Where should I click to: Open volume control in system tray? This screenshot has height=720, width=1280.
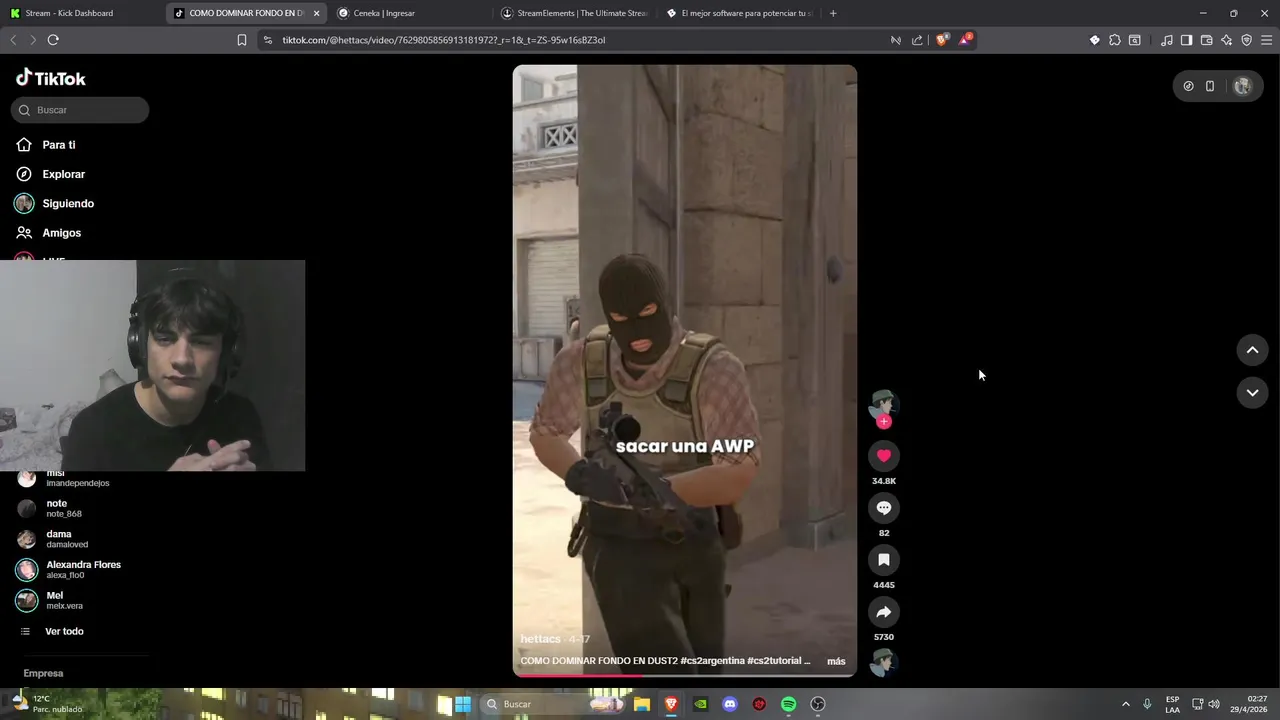[1213, 704]
